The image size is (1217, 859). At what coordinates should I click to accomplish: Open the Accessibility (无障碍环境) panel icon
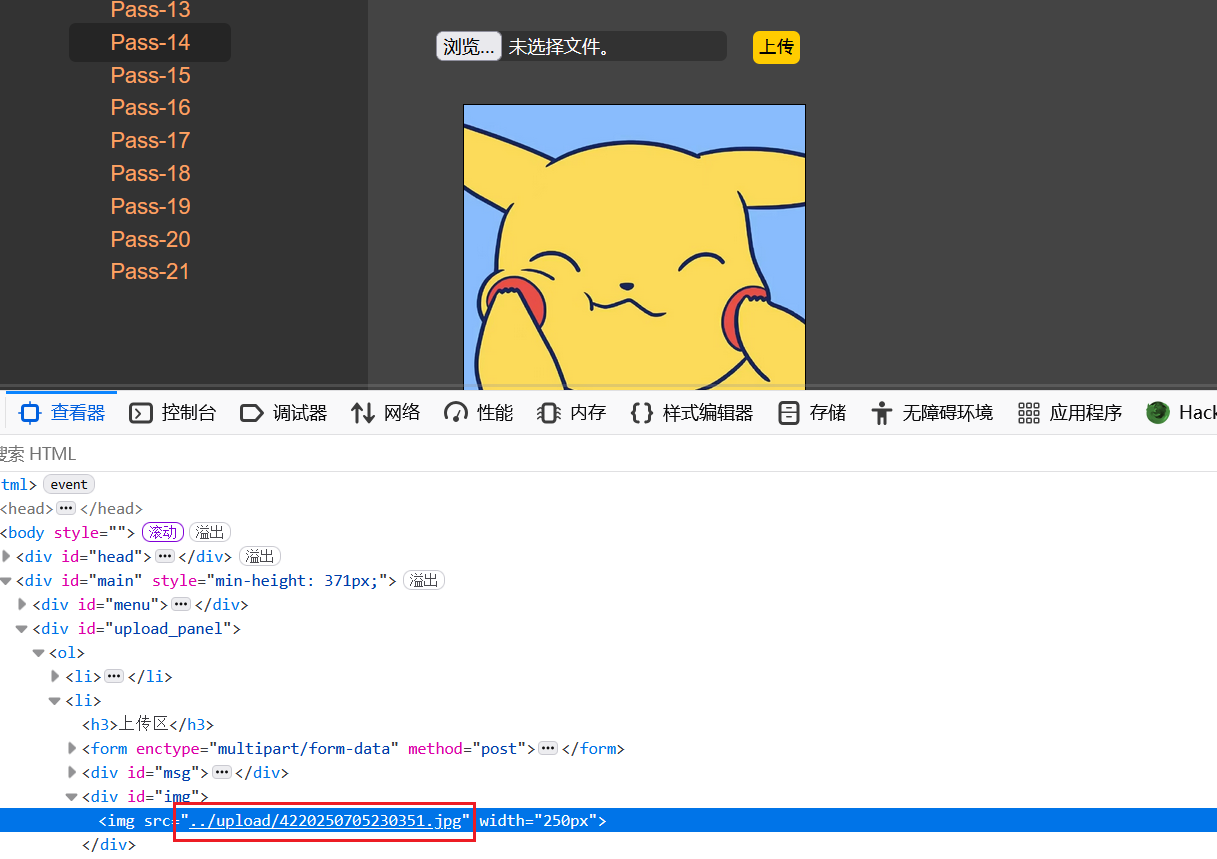coord(881,413)
